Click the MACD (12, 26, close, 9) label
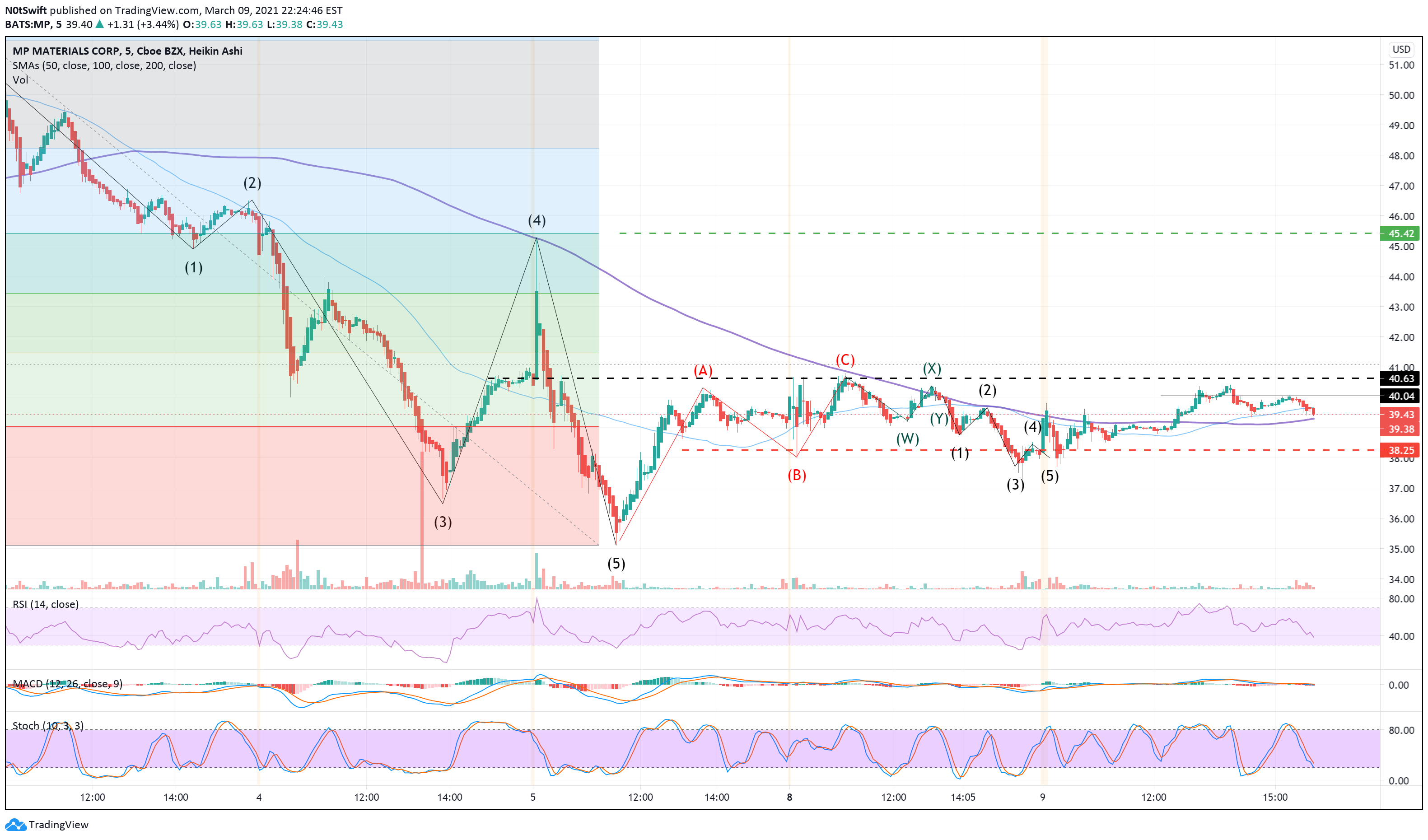Image resolution: width=1428 pixels, height=840 pixels. 67,684
